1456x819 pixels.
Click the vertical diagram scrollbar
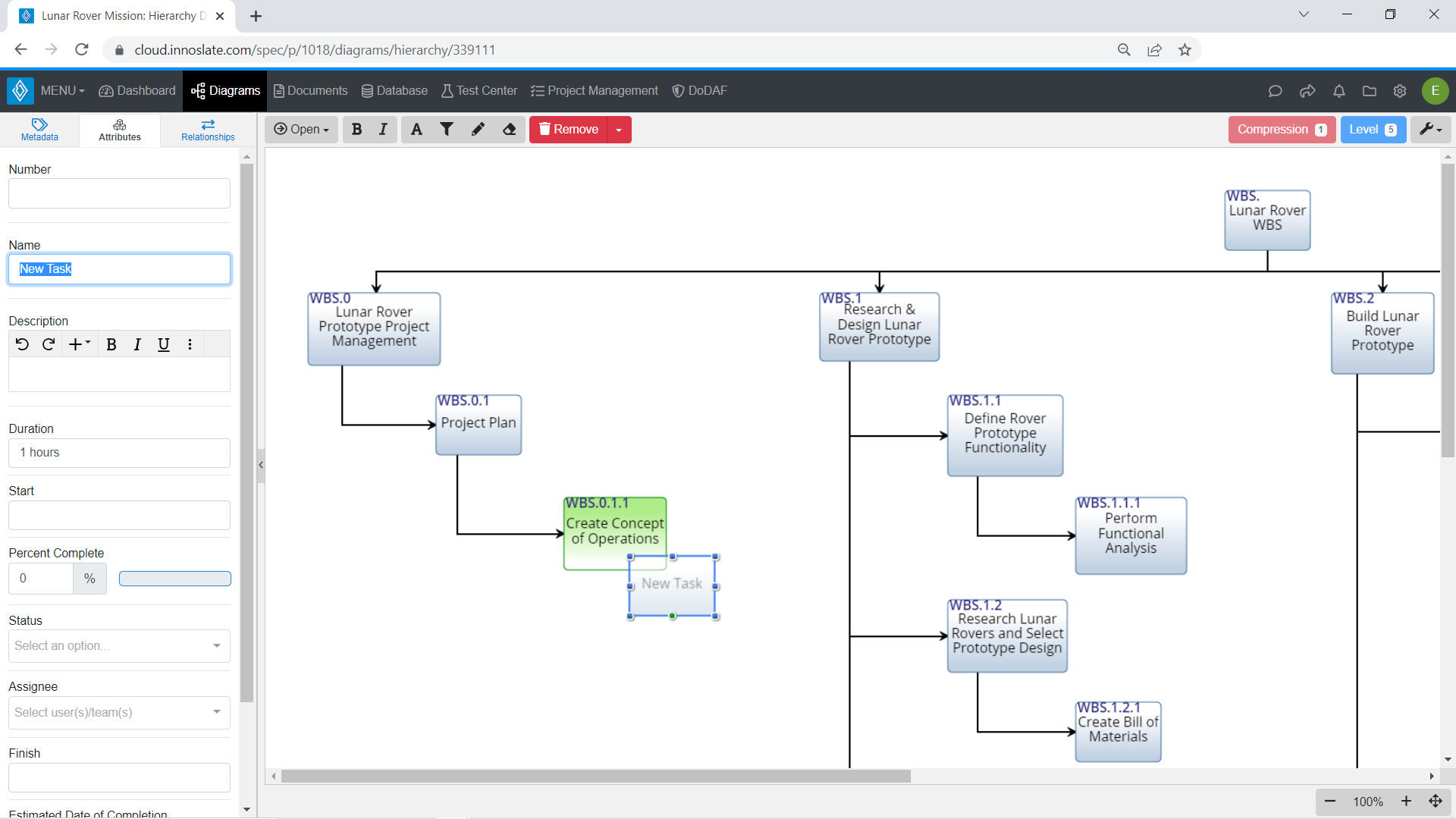pyautogui.click(x=1448, y=310)
